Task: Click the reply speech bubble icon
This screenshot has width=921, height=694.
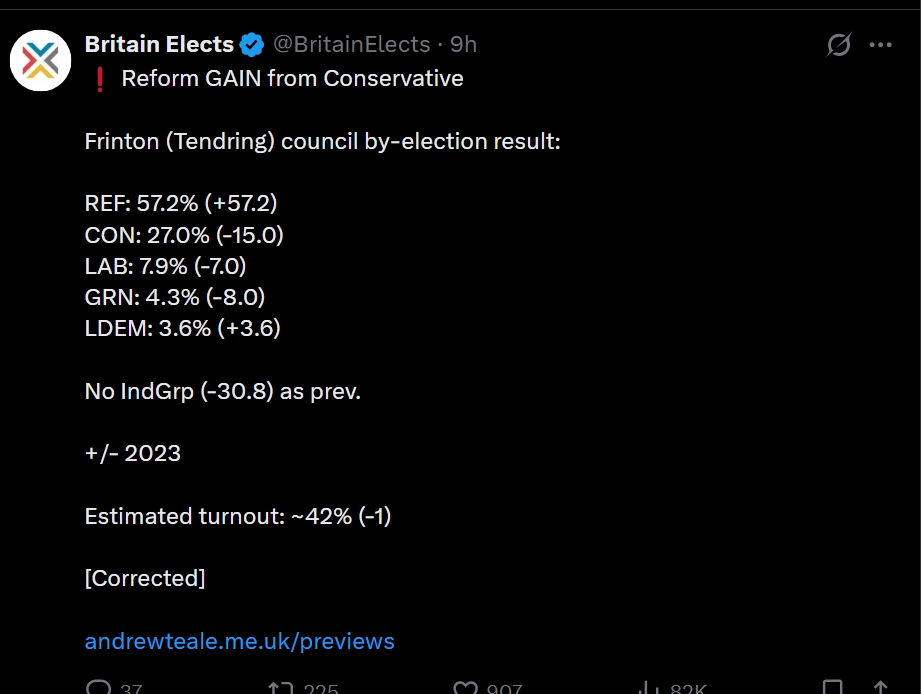Action: [99, 687]
